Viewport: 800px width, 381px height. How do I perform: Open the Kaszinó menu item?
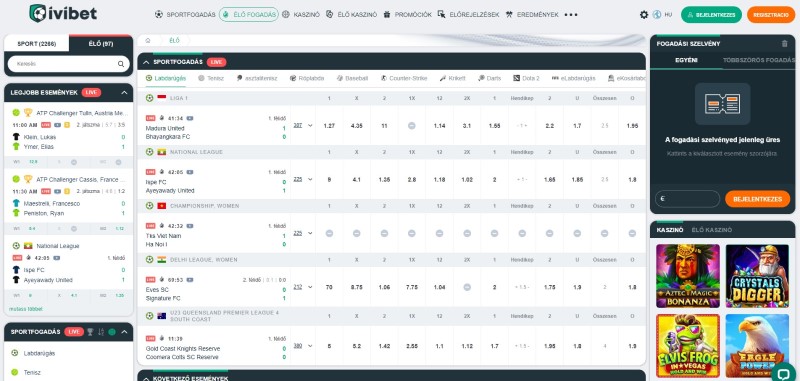pos(301,15)
